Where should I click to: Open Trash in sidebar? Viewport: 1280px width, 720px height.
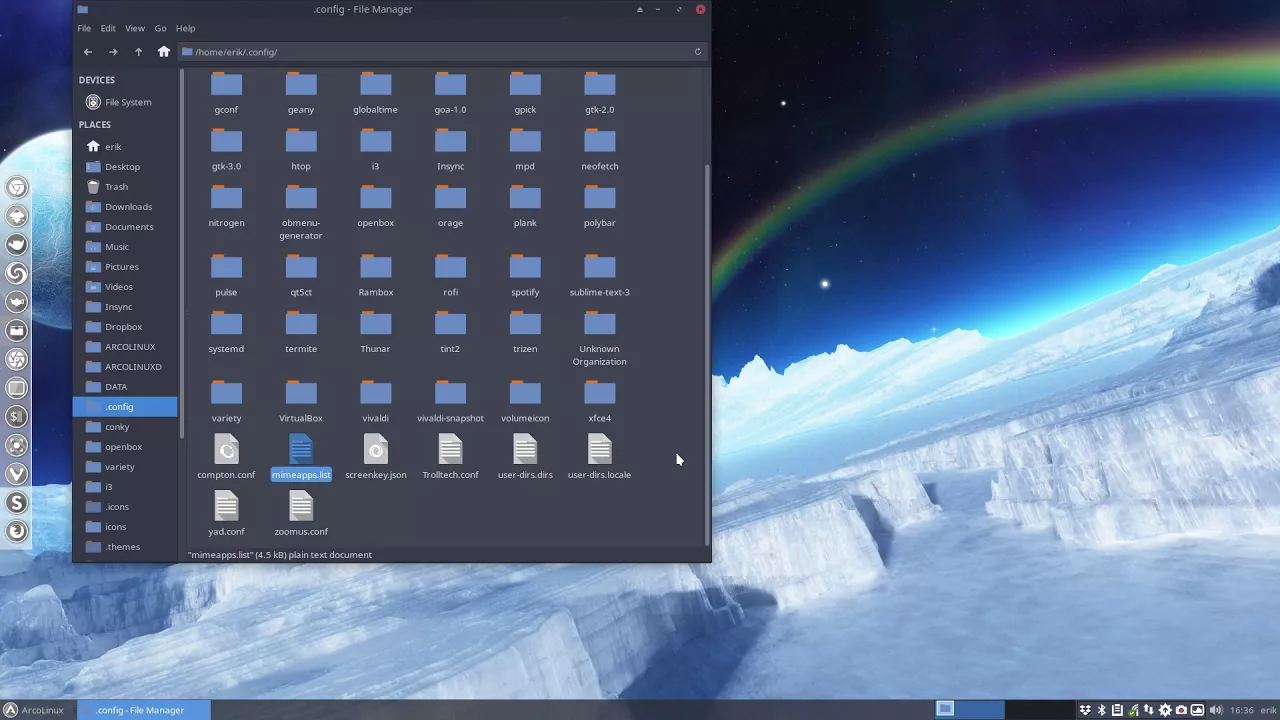125,187
